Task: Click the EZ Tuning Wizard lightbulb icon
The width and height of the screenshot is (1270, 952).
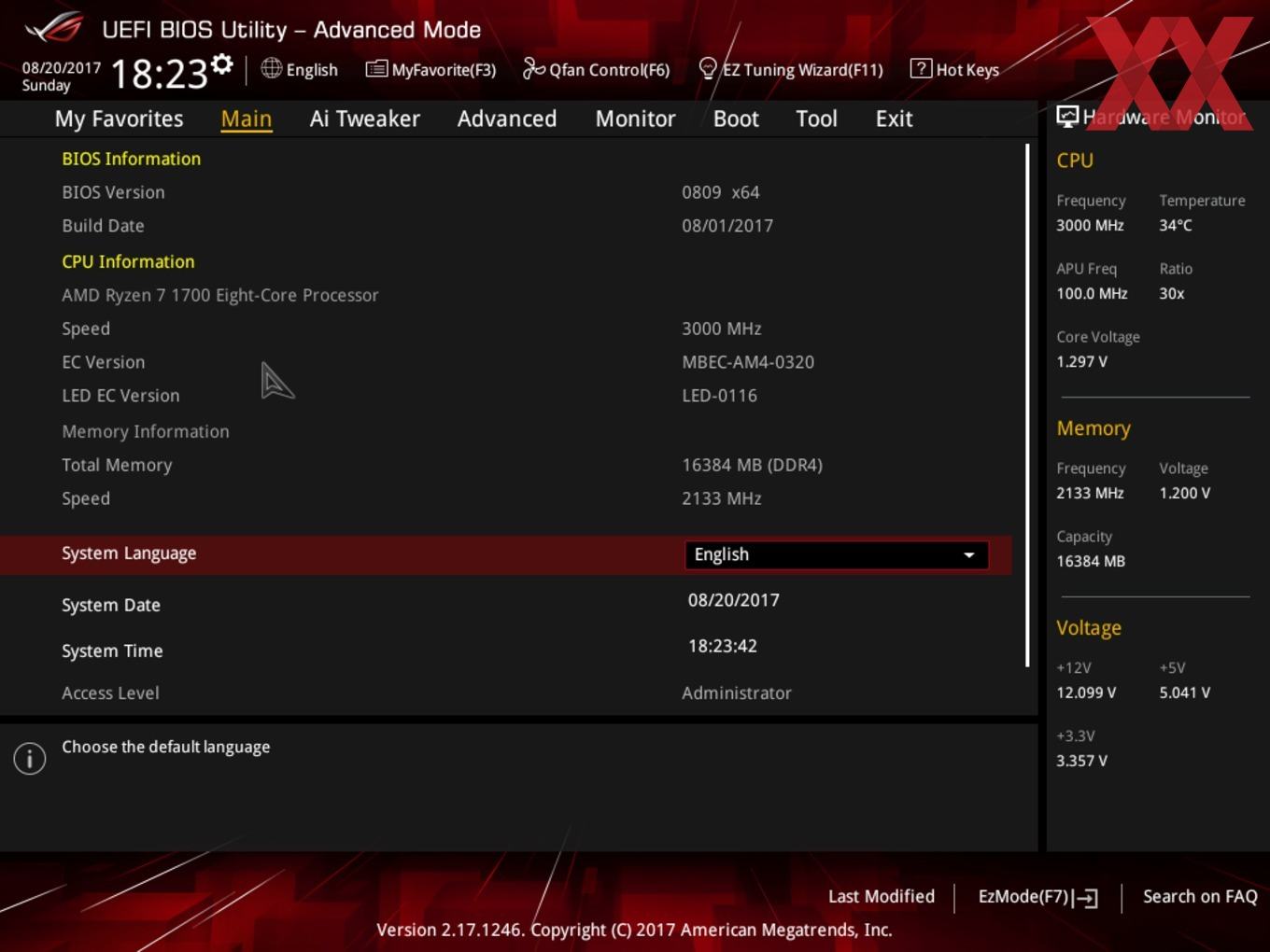Action: point(708,69)
